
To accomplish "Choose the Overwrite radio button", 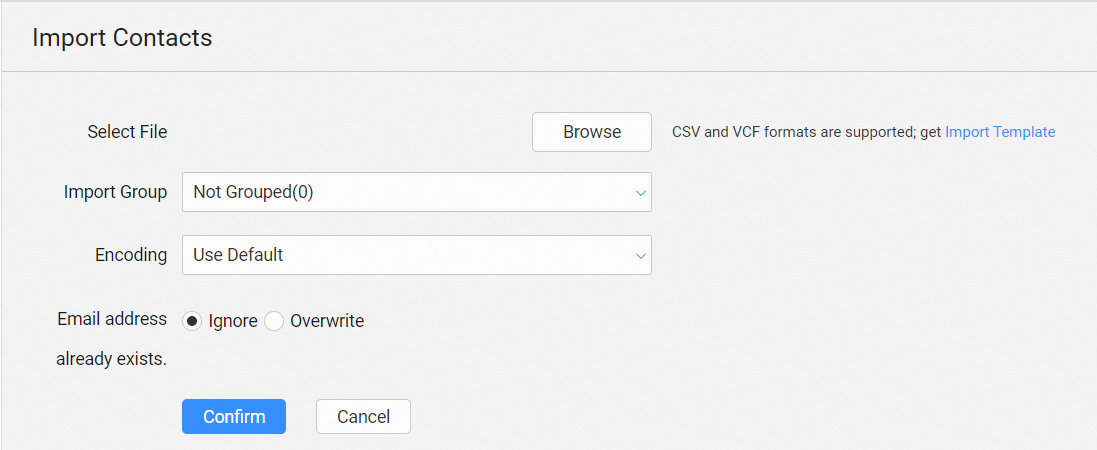I will click(274, 321).
